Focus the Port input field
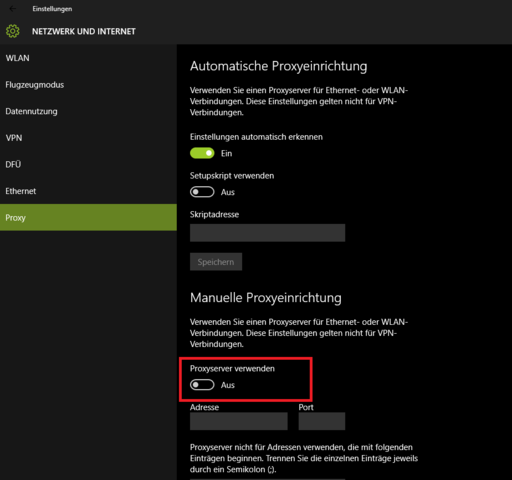Screen dimensions: 512x480 (x=322, y=421)
